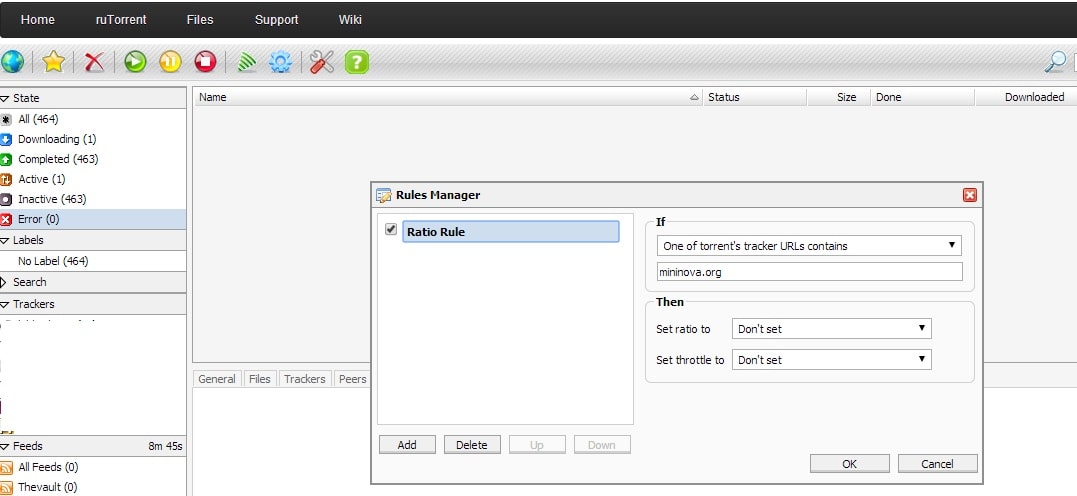Open the green RSS feed manager icon
The height and width of the screenshot is (496, 1077).
click(x=247, y=62)
